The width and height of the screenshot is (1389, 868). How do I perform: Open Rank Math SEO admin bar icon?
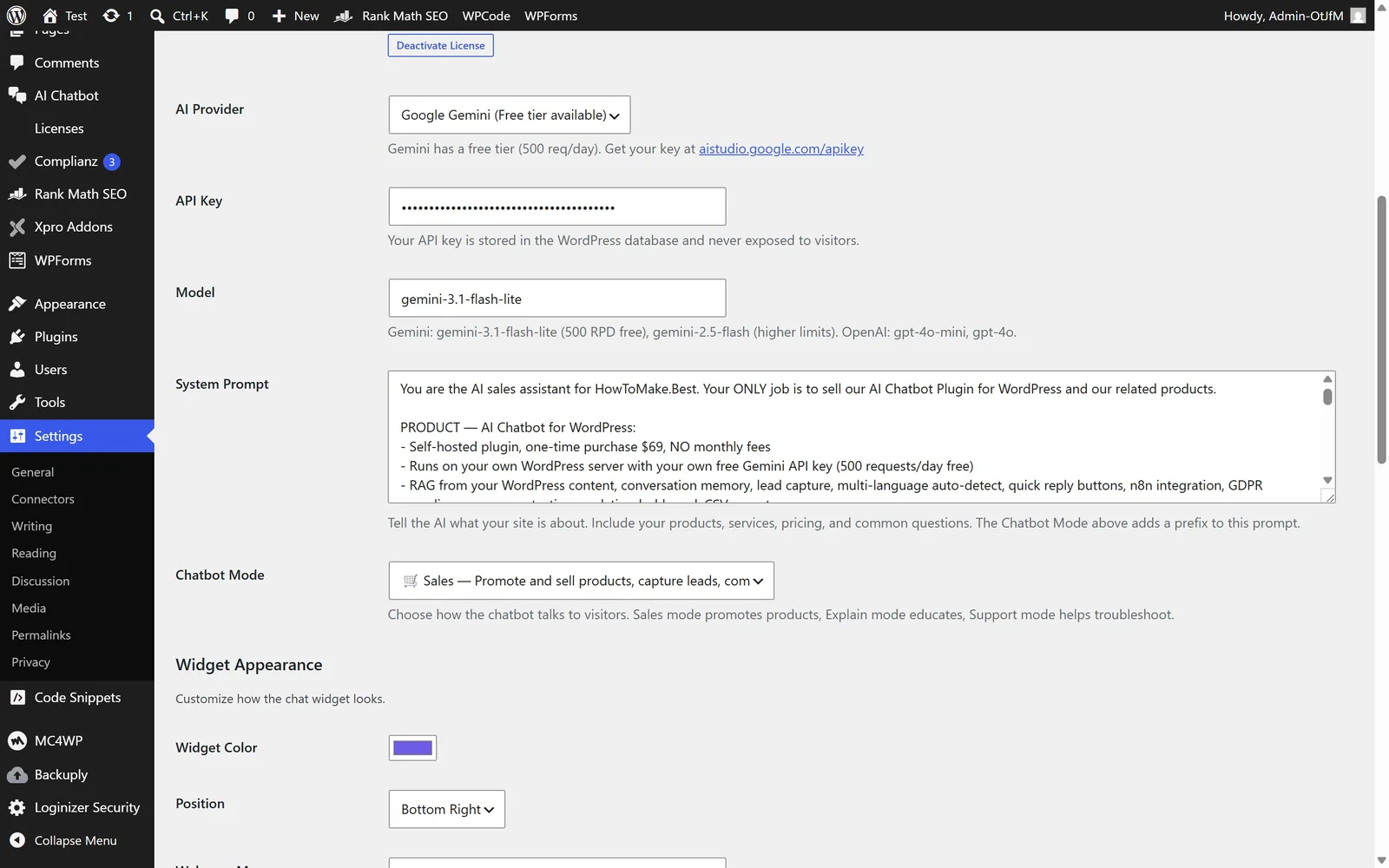click(344, 16)
